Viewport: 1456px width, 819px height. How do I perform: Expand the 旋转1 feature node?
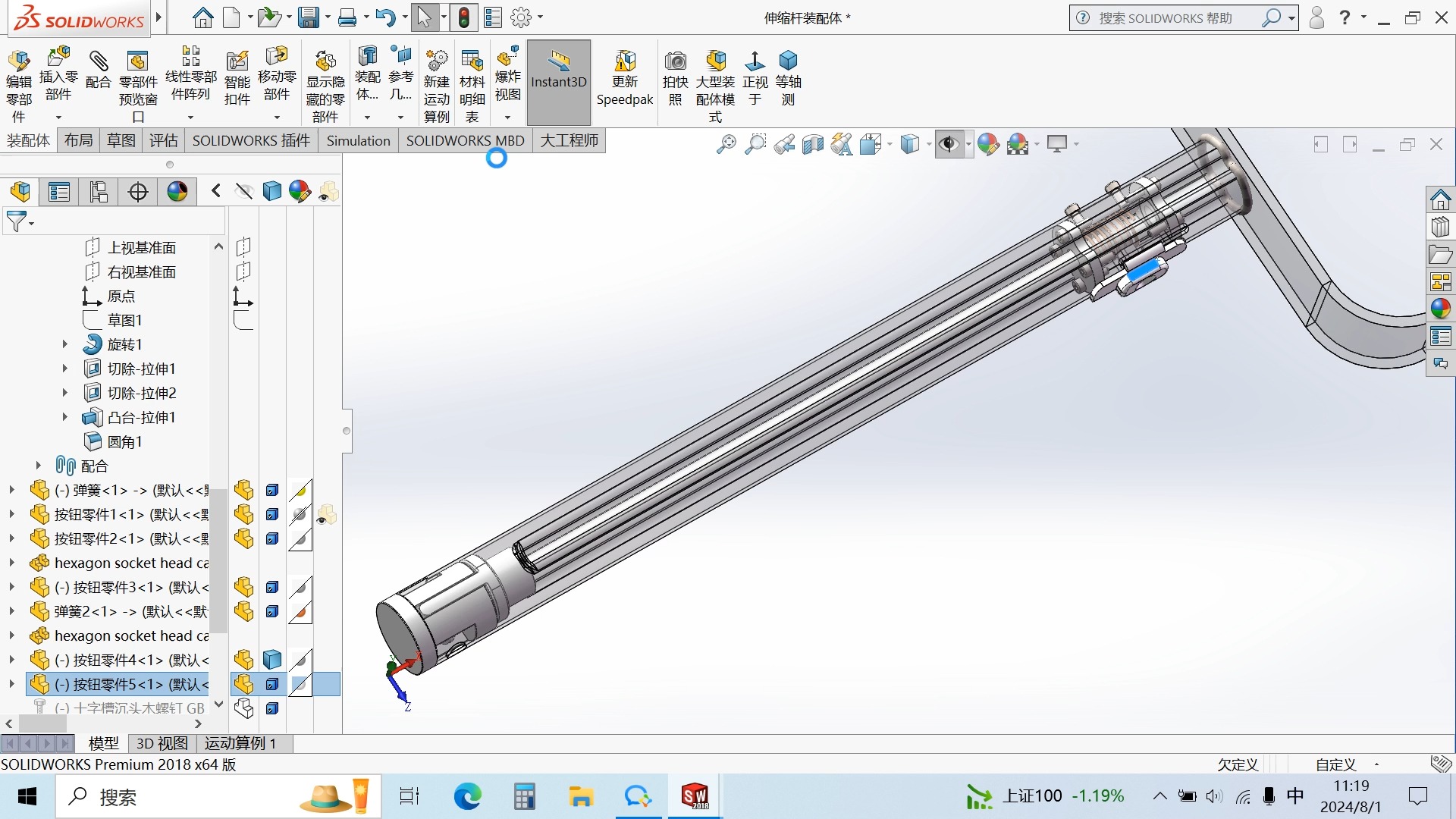tap(65, 344)
